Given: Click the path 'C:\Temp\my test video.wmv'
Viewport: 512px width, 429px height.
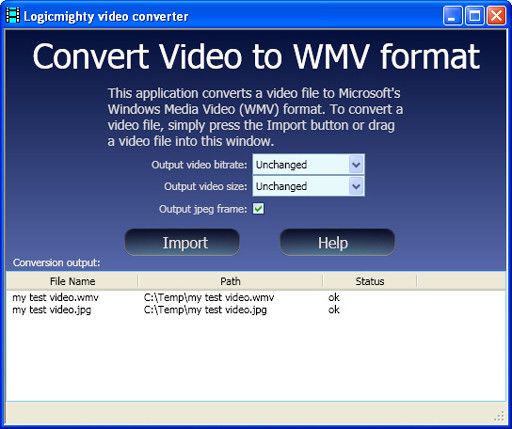Looking at the screenshot, I should pos(209,297).
